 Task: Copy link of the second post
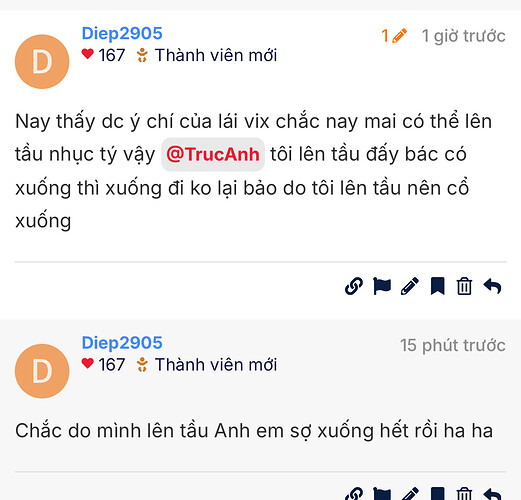point(354,494)
